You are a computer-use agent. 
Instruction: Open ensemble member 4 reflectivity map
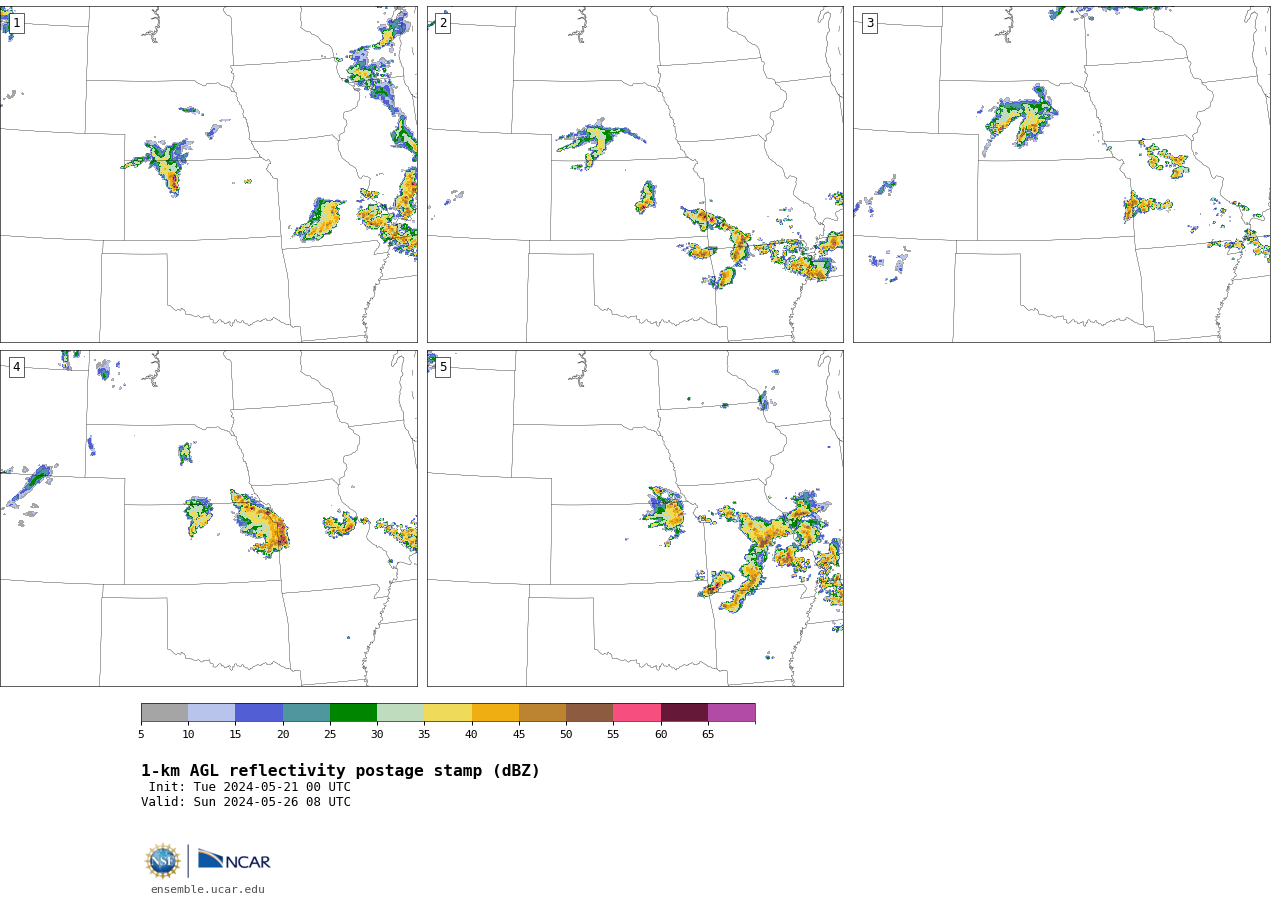[x=208, y=518]
